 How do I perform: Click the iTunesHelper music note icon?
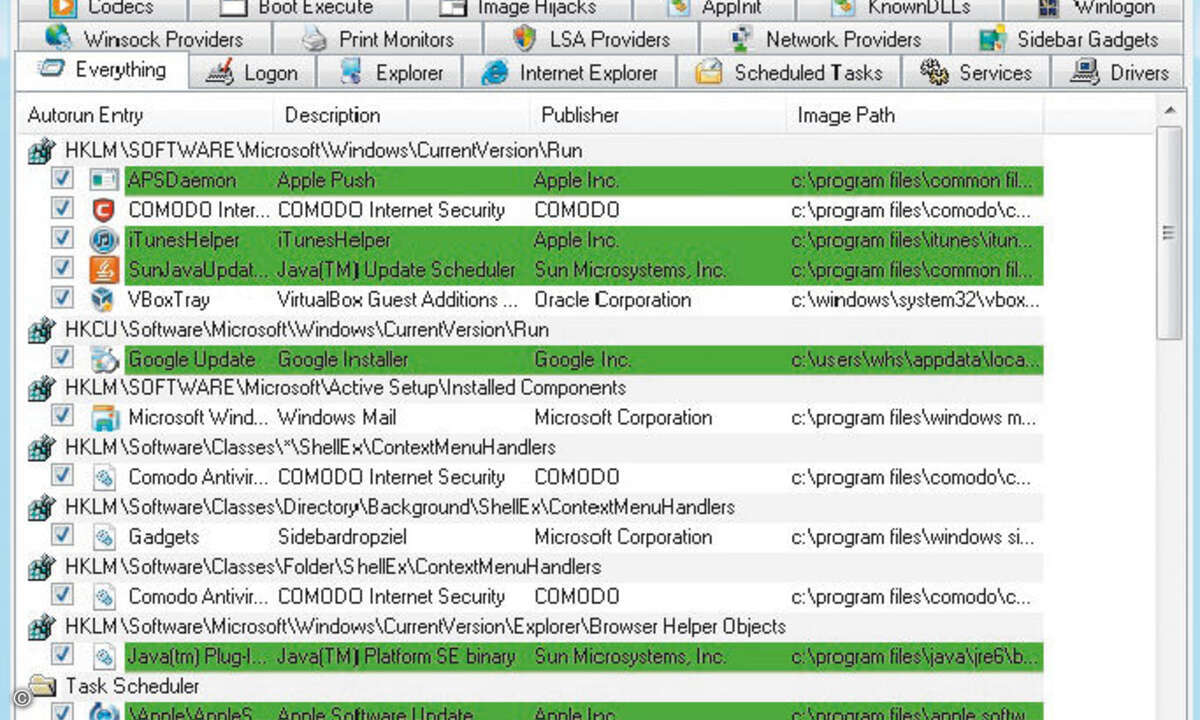pyautogui.click(x=103, y=241)
